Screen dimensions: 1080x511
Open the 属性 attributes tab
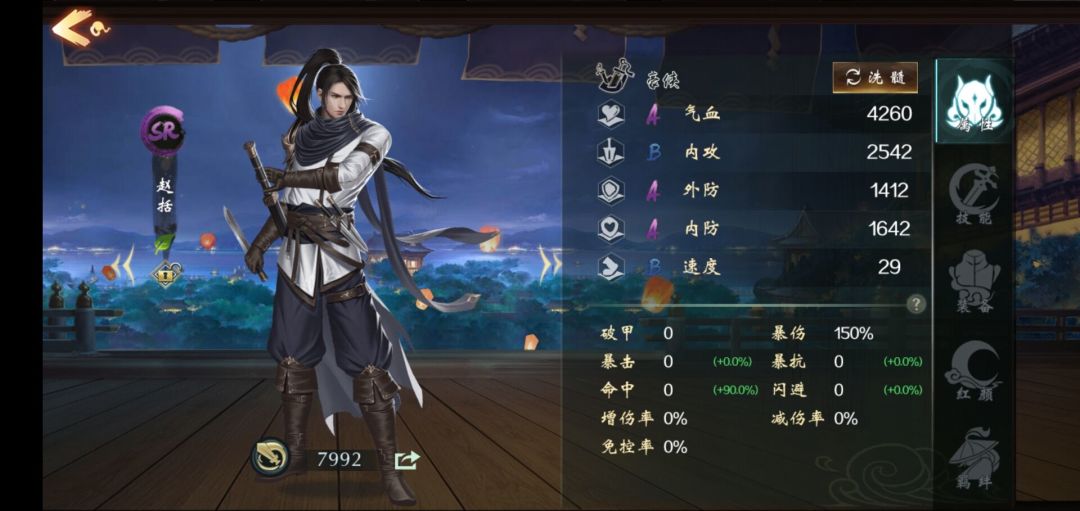point(973,101)
